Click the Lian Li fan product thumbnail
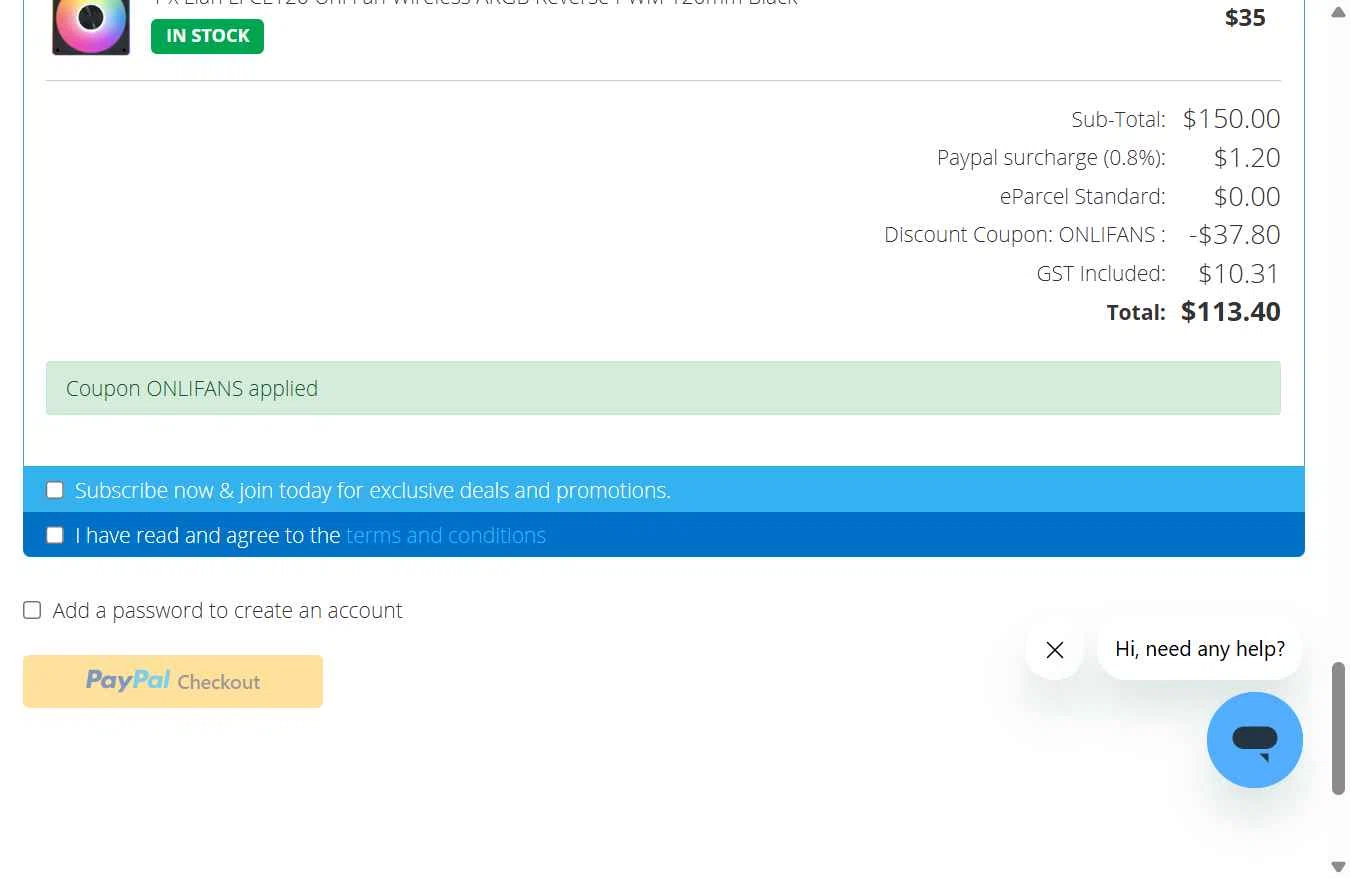The width and height of the screenshot is (1350, 878). point(91,27)
